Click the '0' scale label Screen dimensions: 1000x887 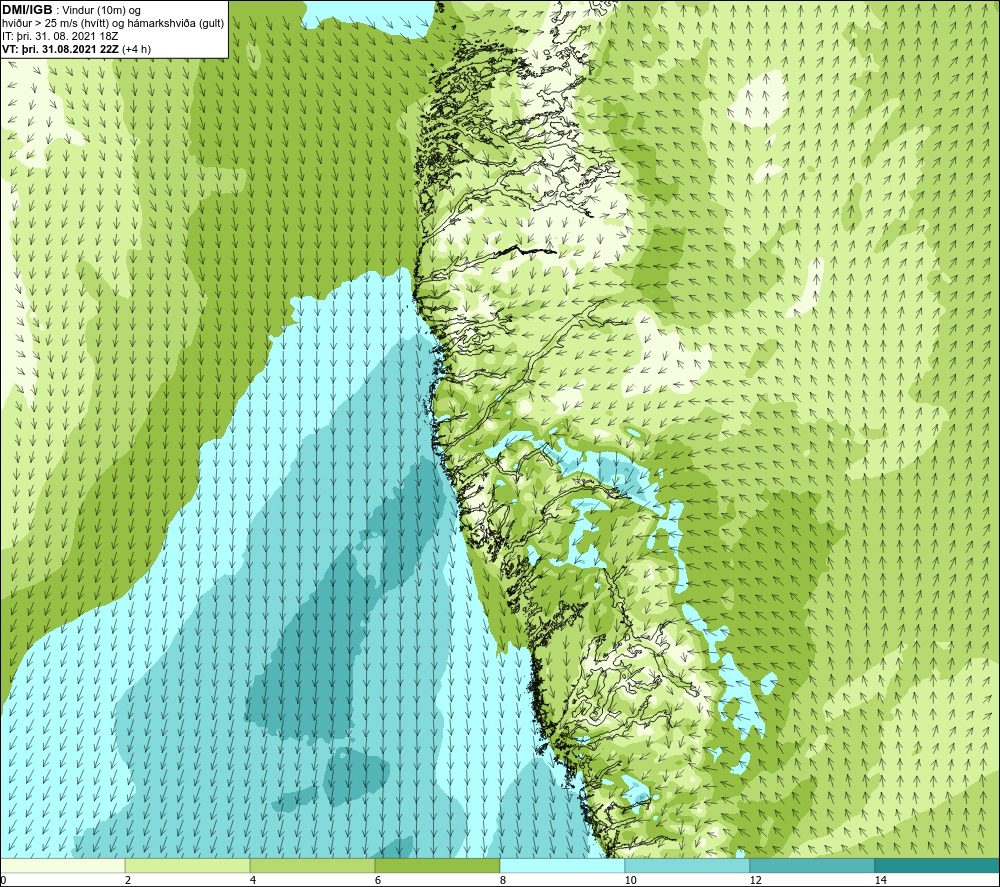pos(3,880)
